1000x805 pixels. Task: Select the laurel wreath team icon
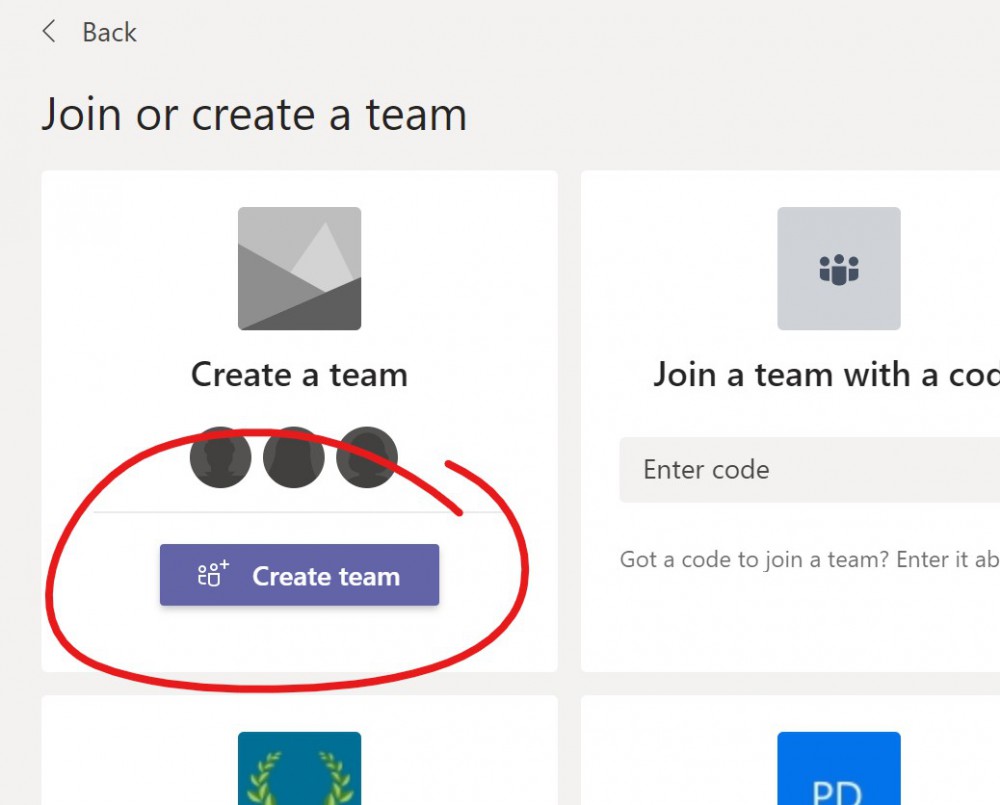coord(299,775)
